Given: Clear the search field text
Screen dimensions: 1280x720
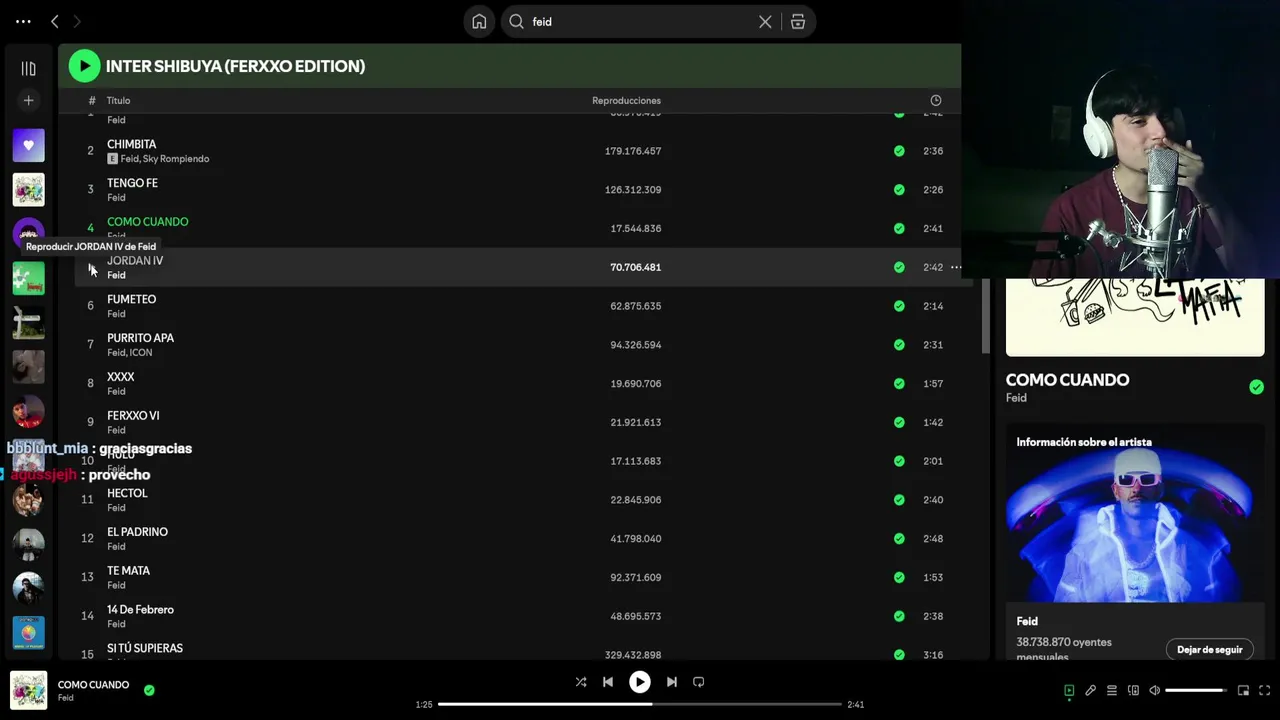Looking at the screenshot, I should point(765,22).
